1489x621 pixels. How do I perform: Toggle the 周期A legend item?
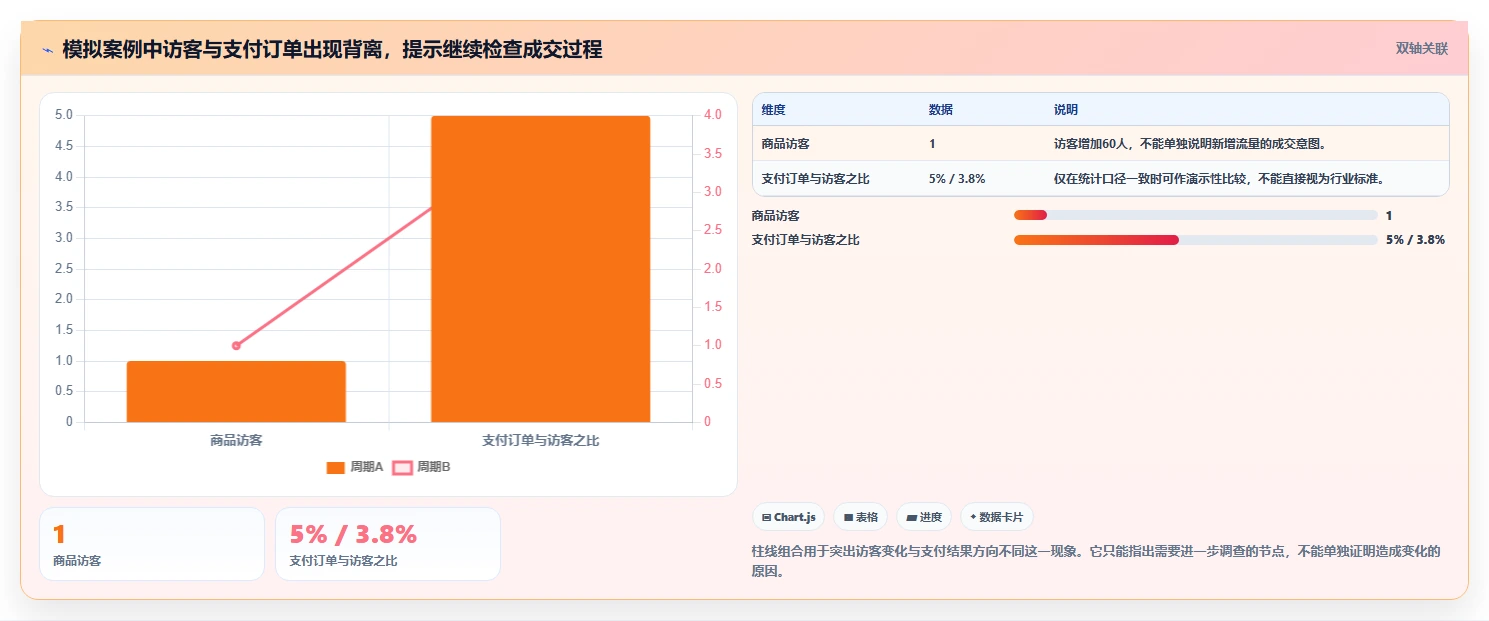point(355,467)
